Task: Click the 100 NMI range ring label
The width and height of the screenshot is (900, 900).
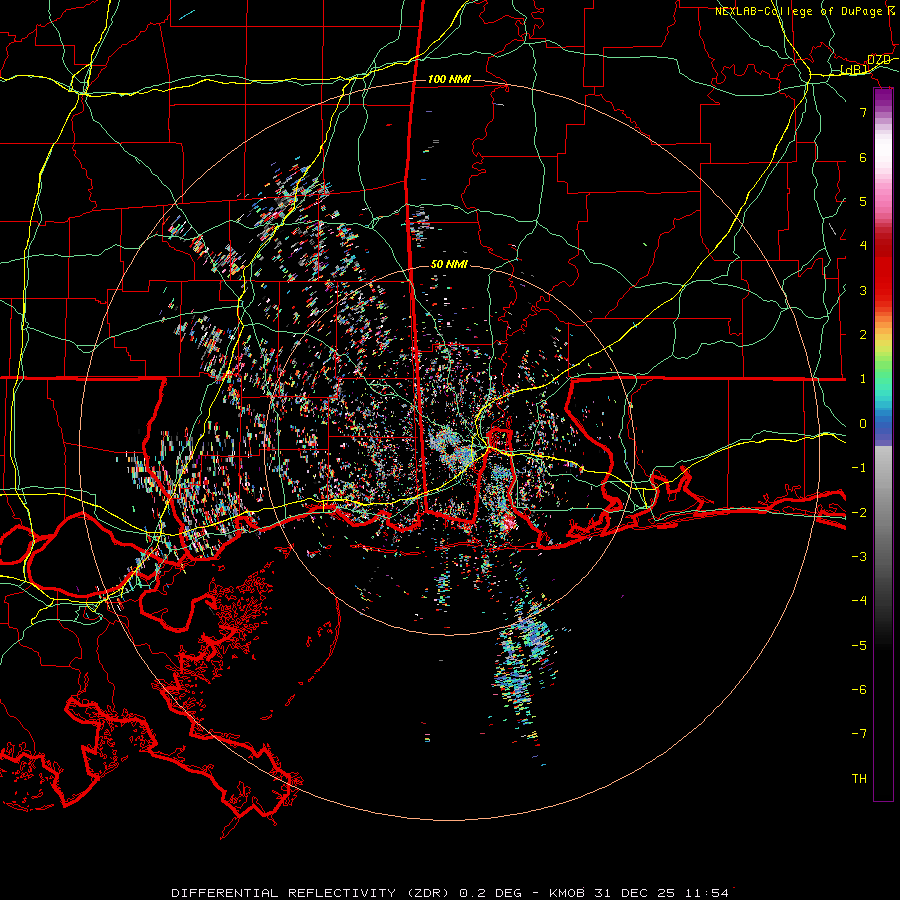Action: pos(449,79)
